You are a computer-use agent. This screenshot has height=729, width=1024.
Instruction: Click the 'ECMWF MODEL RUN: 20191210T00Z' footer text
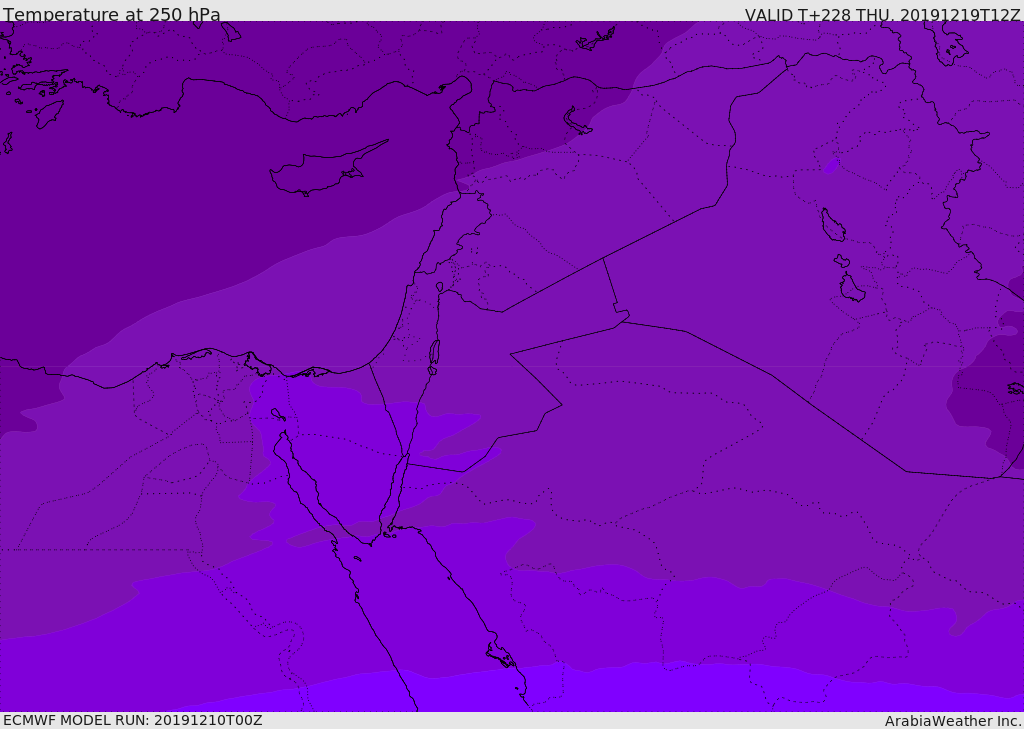[133, 720]
